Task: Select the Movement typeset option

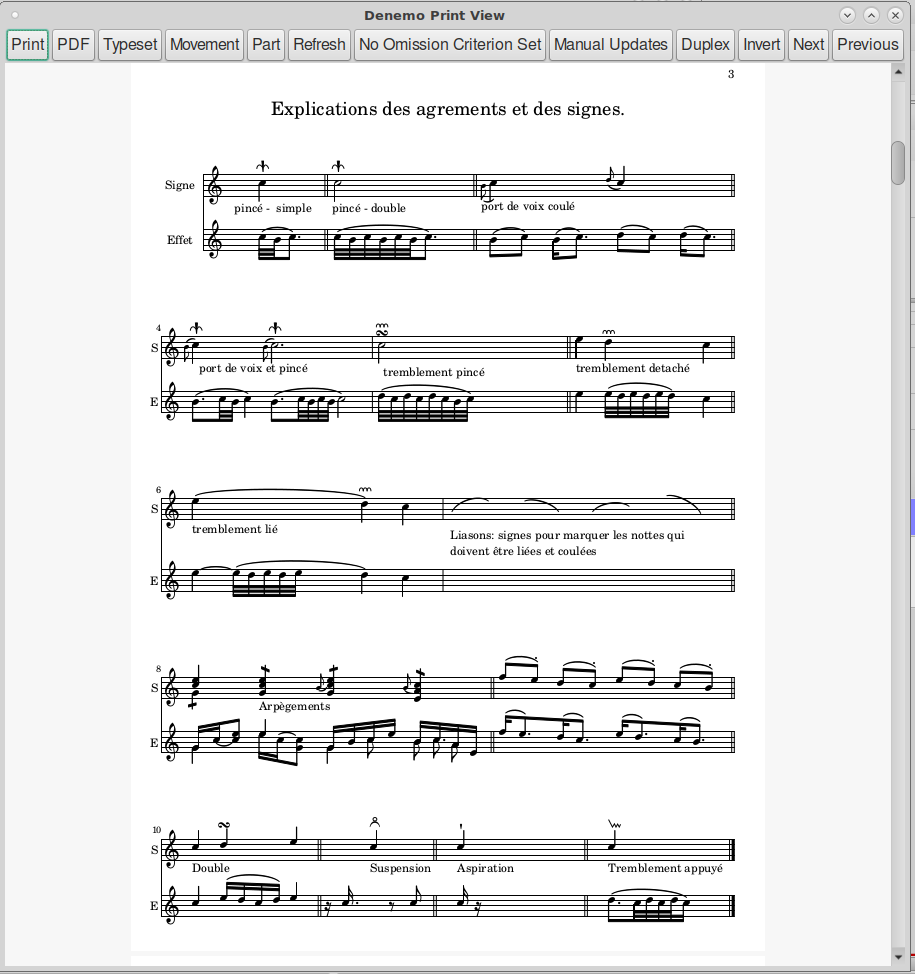Action: [130, 45]
